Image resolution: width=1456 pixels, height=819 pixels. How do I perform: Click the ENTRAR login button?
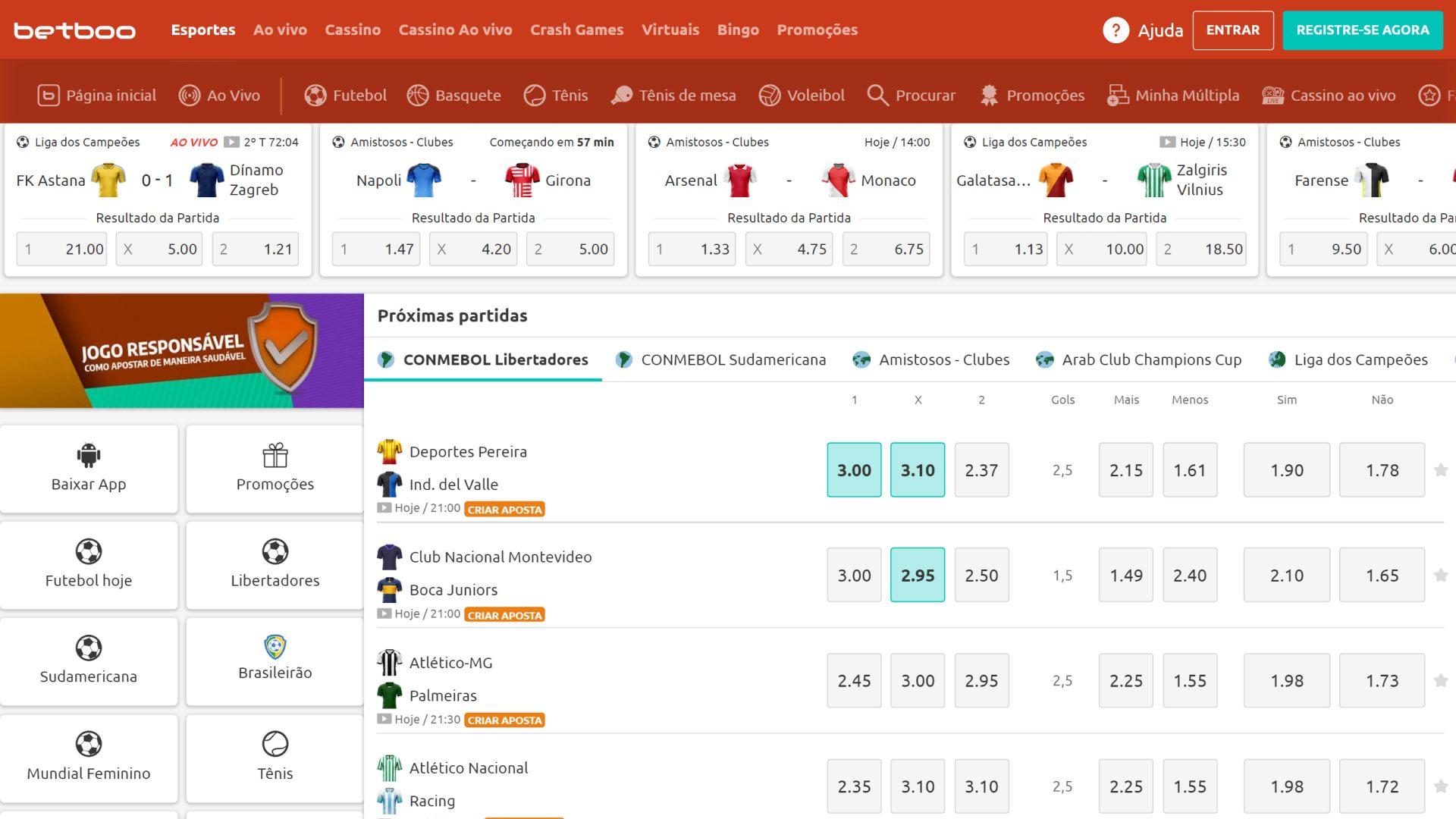pyautogui.click(x=1233, y=30)
